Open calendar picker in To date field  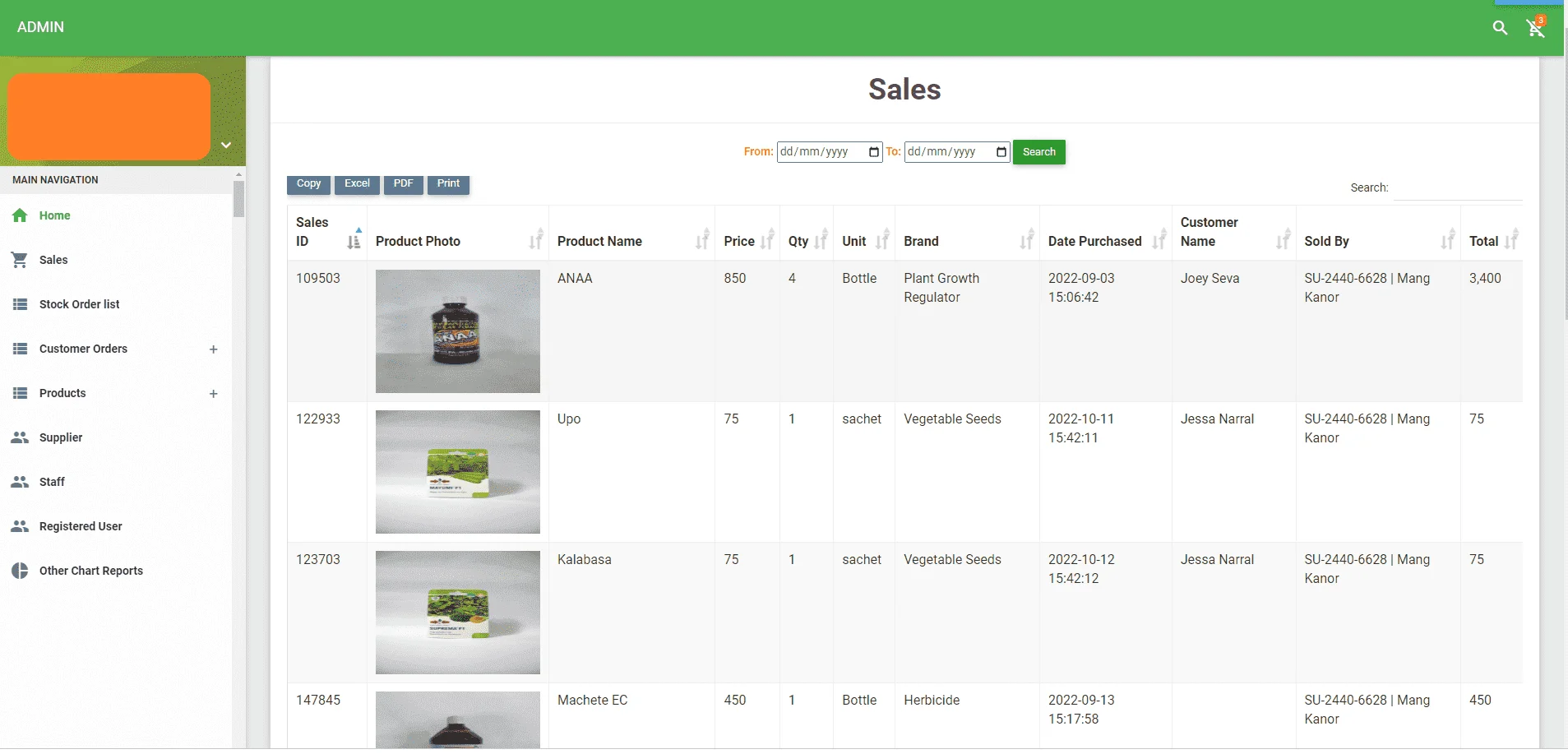tap(1001, 152)
